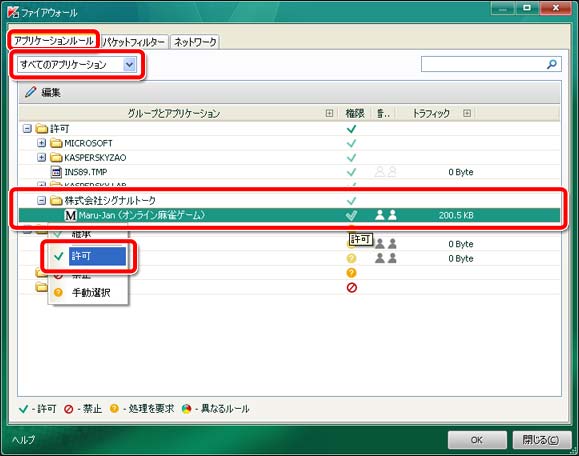
Task: Click the 許可 group folder icon
Action: (42, 128)
